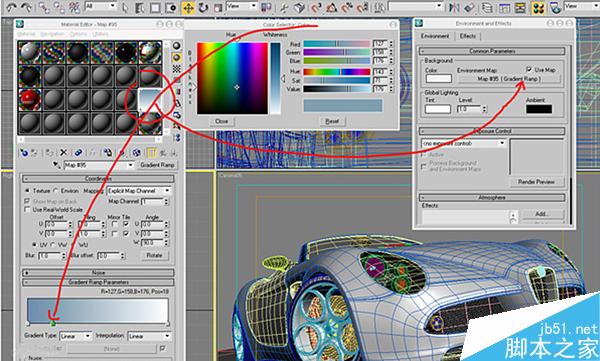600x361 pixels.
Task: Toggle the 3D Snaps icon
Action: [316, 7]
